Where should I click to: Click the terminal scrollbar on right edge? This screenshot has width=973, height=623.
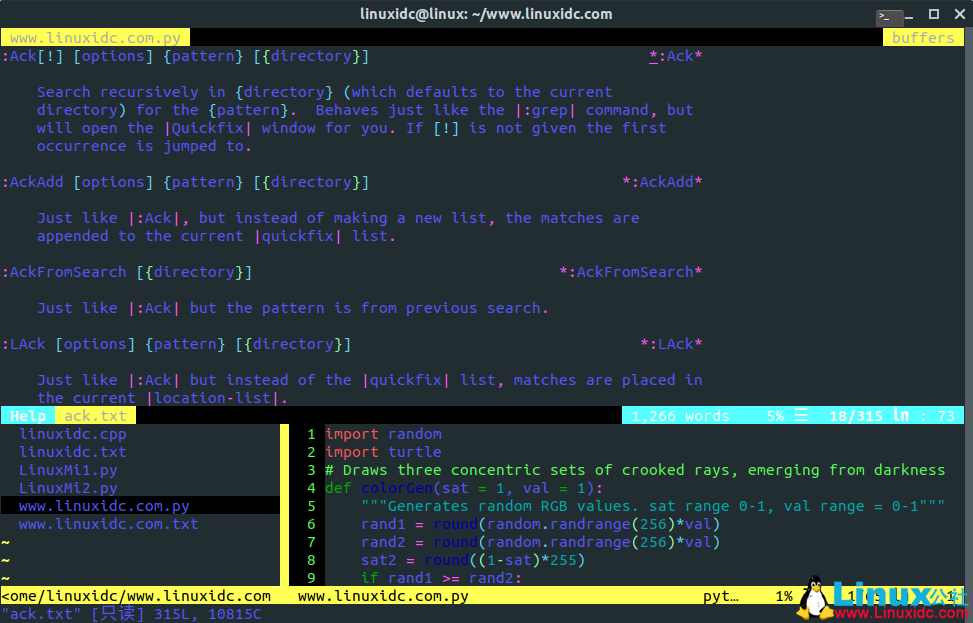968,300
